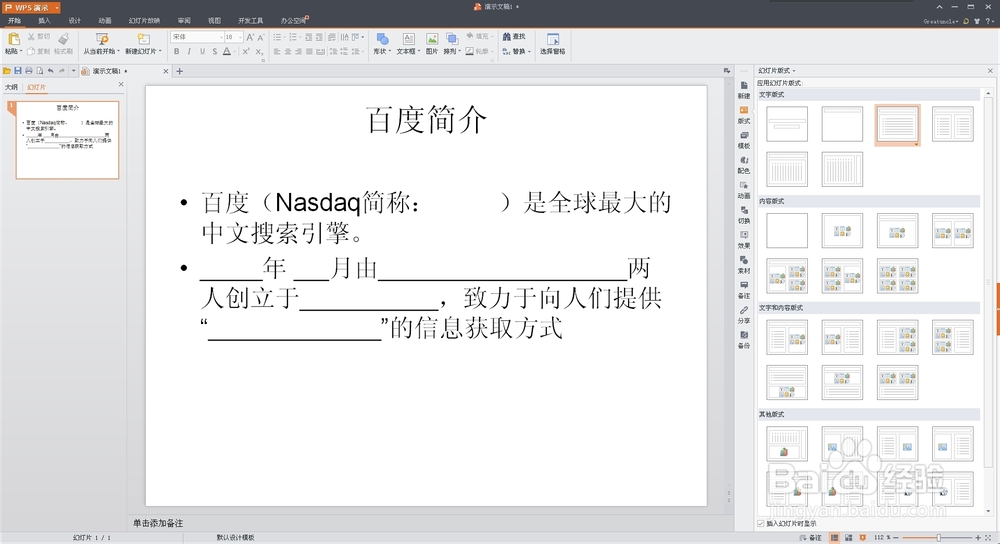Toggle the 备注 notes button in status bar
The image size is (1000, 544).
(x=811, y=538)
